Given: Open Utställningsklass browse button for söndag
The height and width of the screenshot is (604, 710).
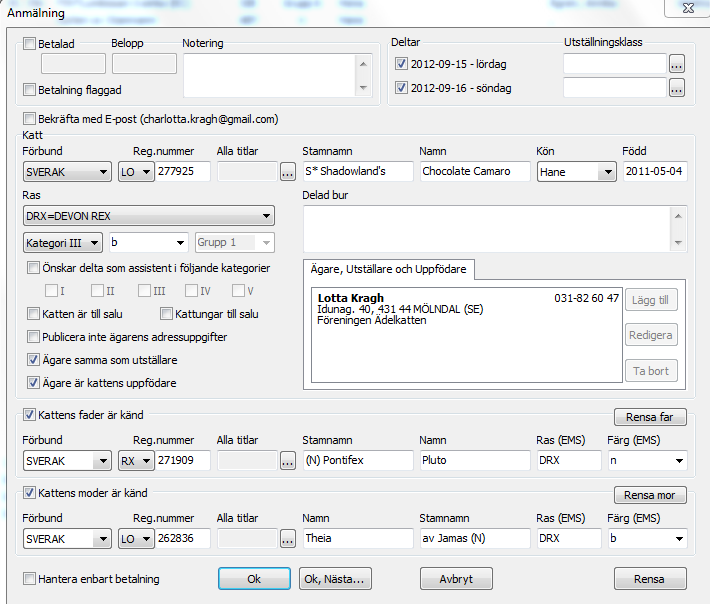Looking at the screenshot, I should (x=676, y=88).
